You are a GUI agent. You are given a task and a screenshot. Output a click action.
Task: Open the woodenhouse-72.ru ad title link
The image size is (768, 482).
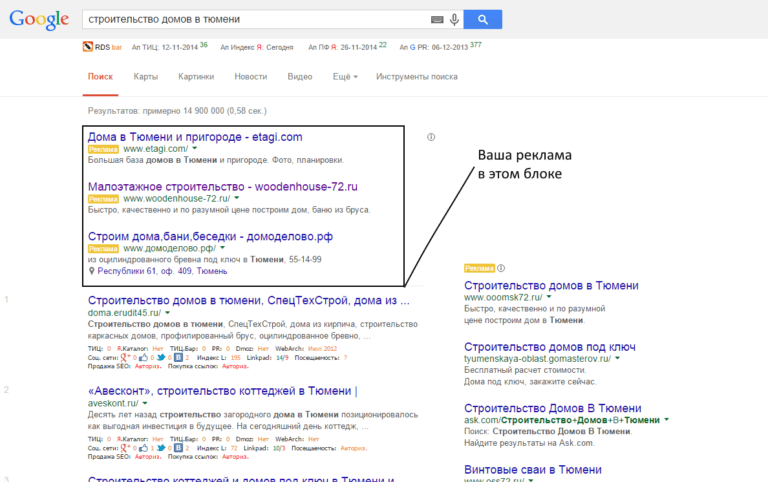(x=223, y=187)
